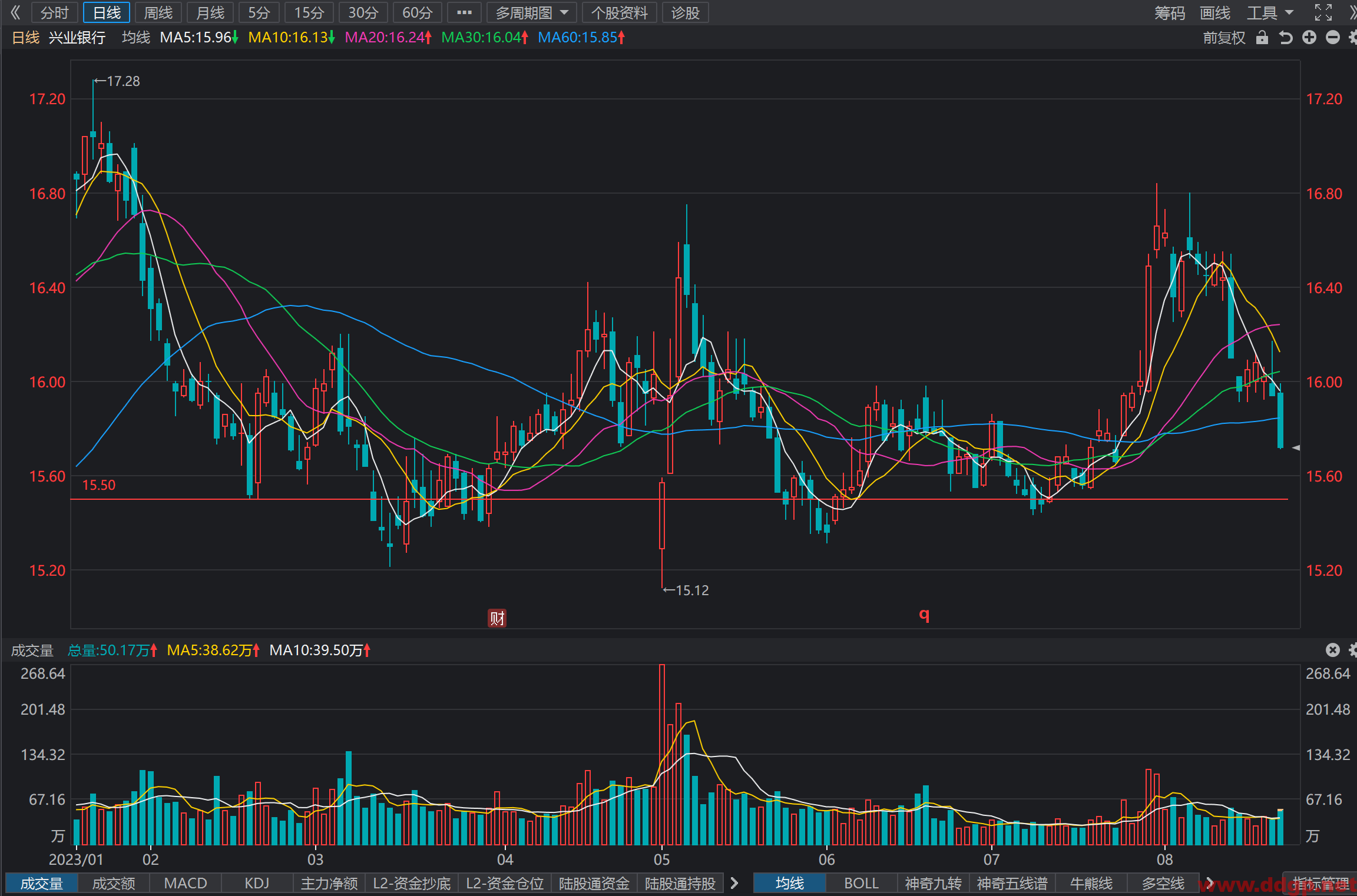
Task: Click volume MA5:38.62万 value
Action: pyautogui.click(x=213, y=651)
